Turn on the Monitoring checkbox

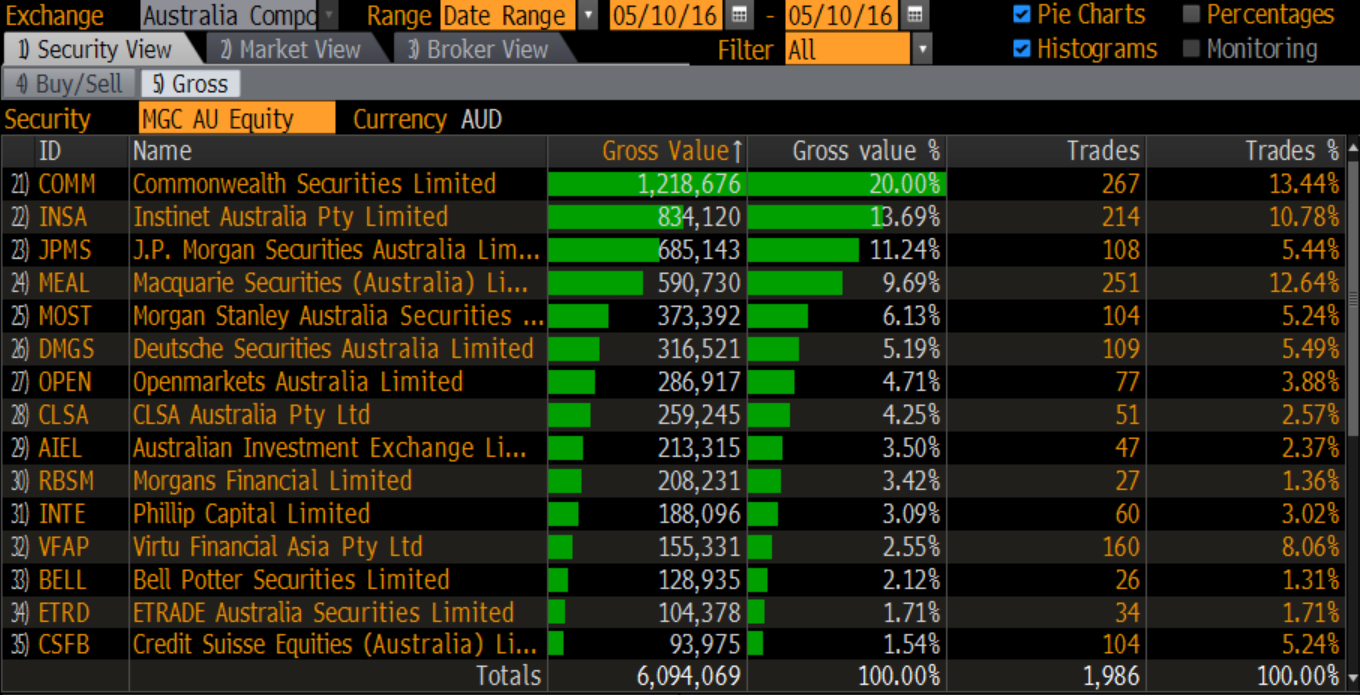pyautogui.click(x=1191, y=49)
